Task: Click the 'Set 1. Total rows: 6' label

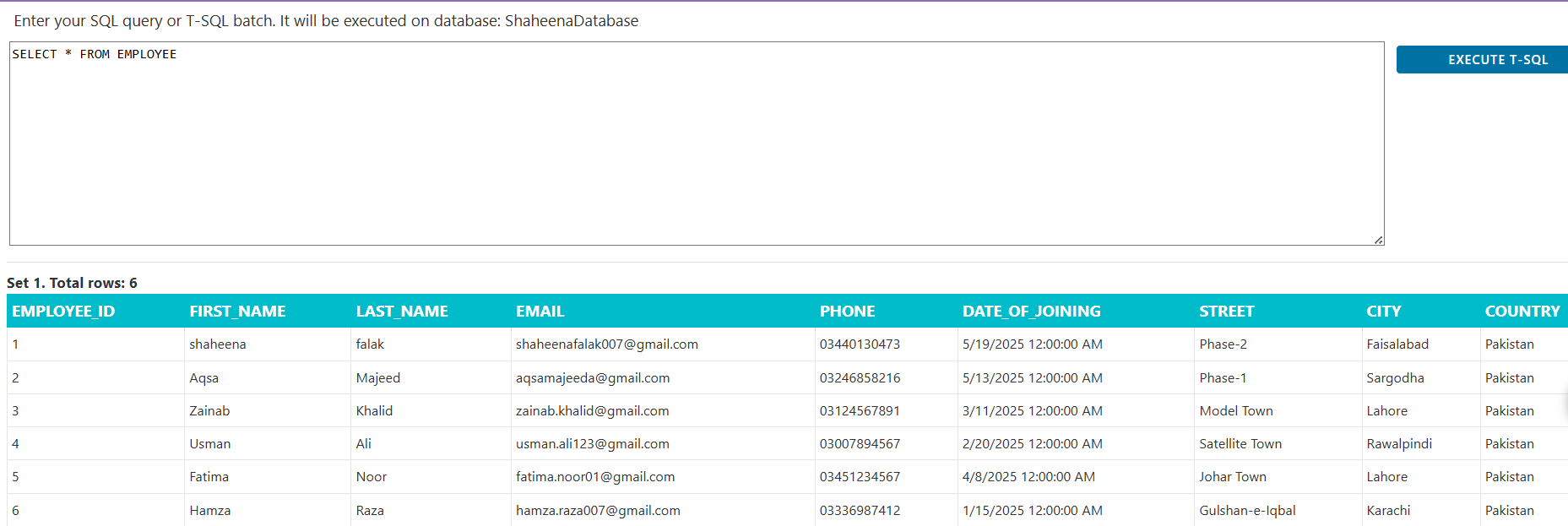Action: [72, 283]
